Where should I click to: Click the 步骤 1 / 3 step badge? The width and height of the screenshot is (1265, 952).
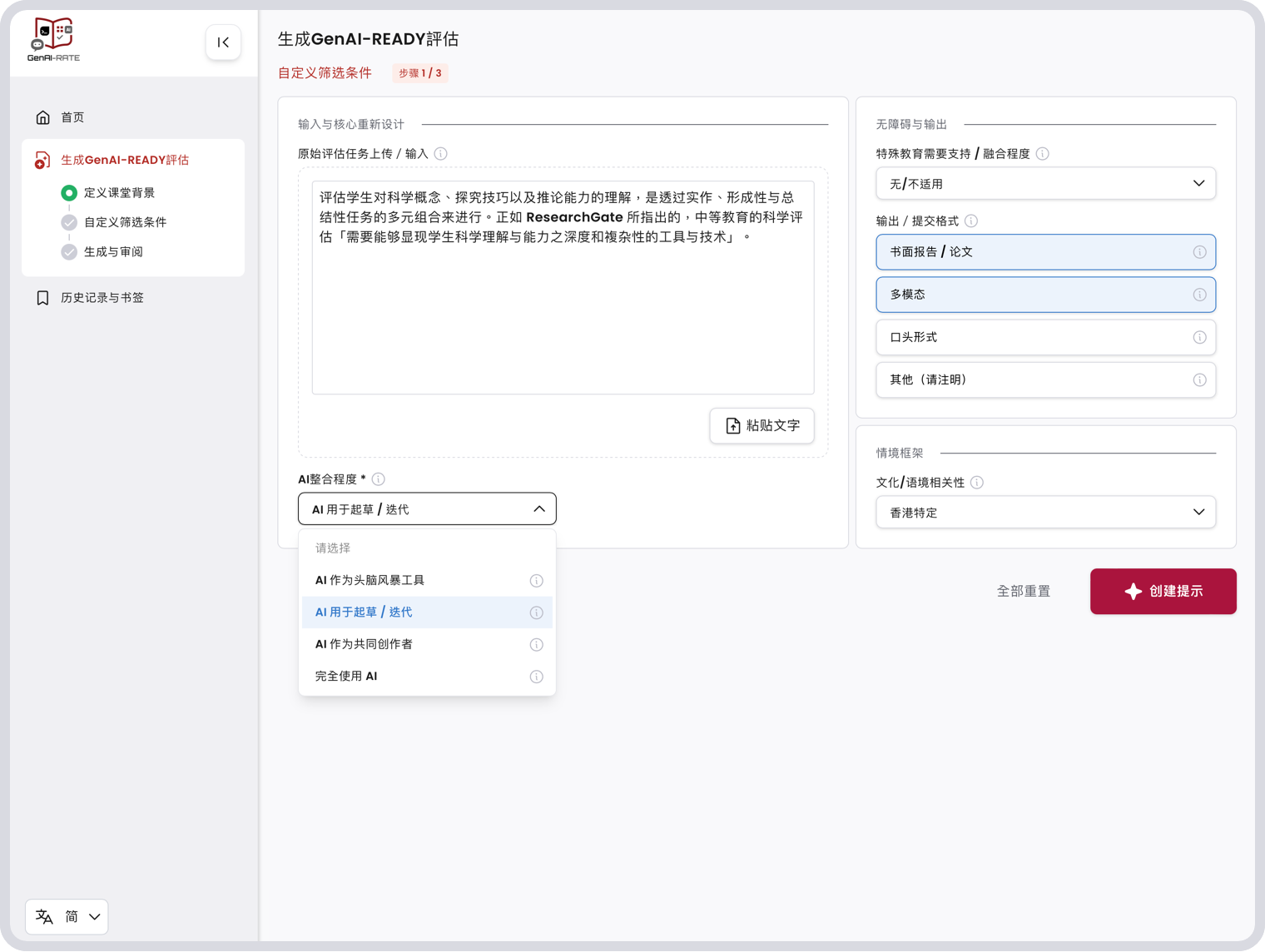click(x=420, y=73)
